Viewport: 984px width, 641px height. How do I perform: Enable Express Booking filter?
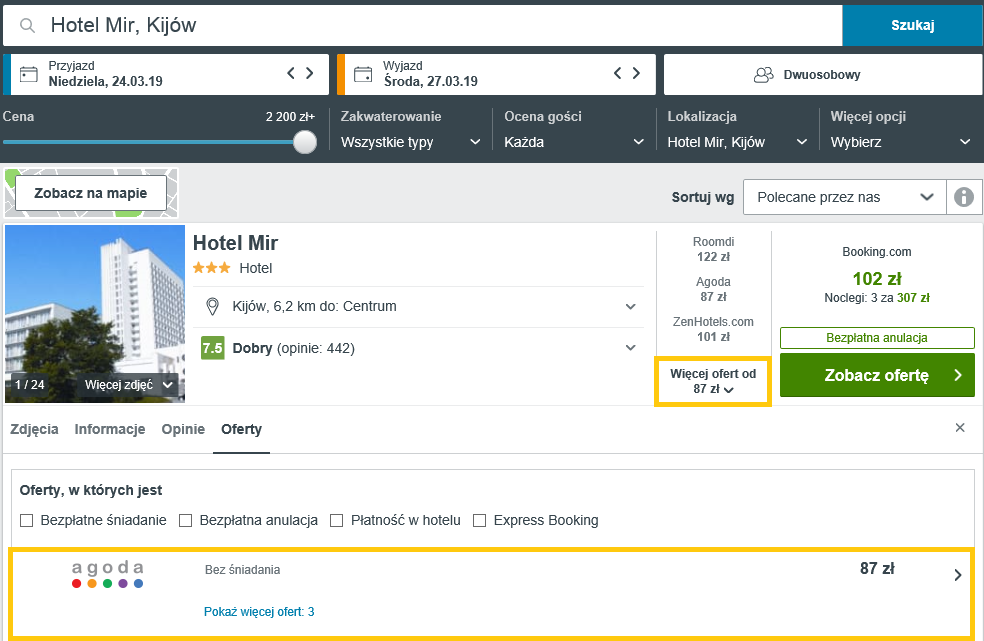479,520
